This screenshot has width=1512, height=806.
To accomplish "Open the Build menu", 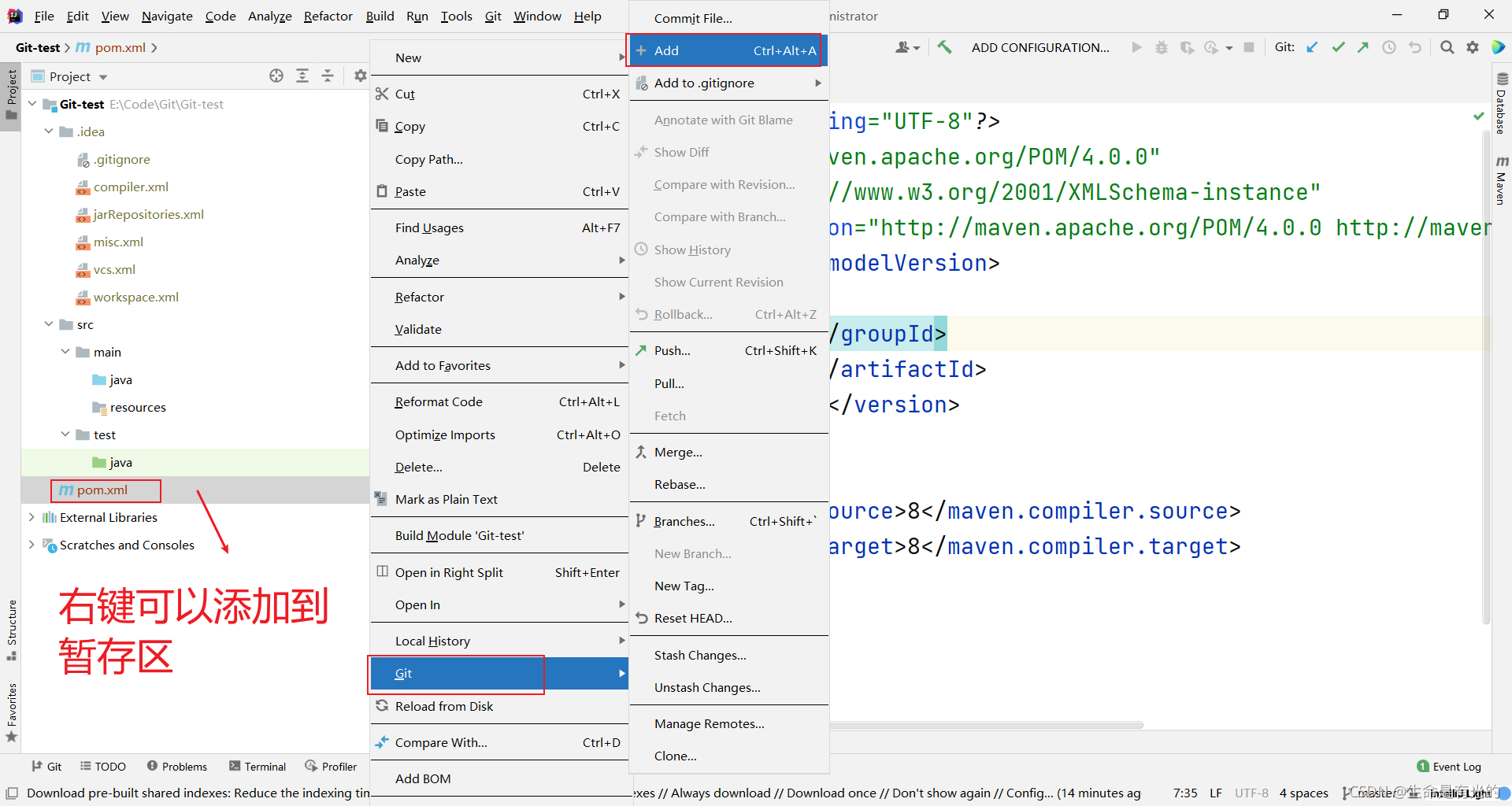I will [380, 16].
